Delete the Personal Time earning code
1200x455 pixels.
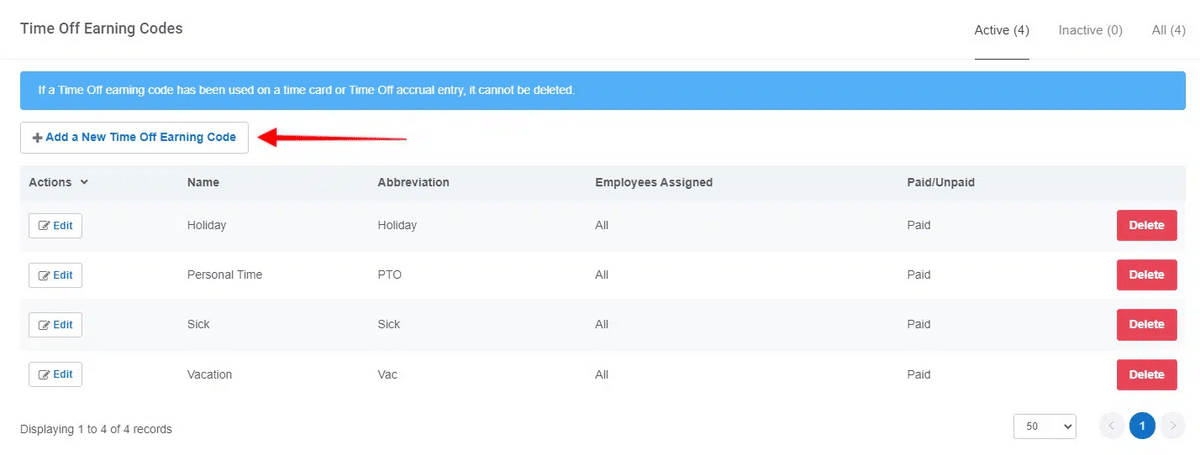(1146, 275)
